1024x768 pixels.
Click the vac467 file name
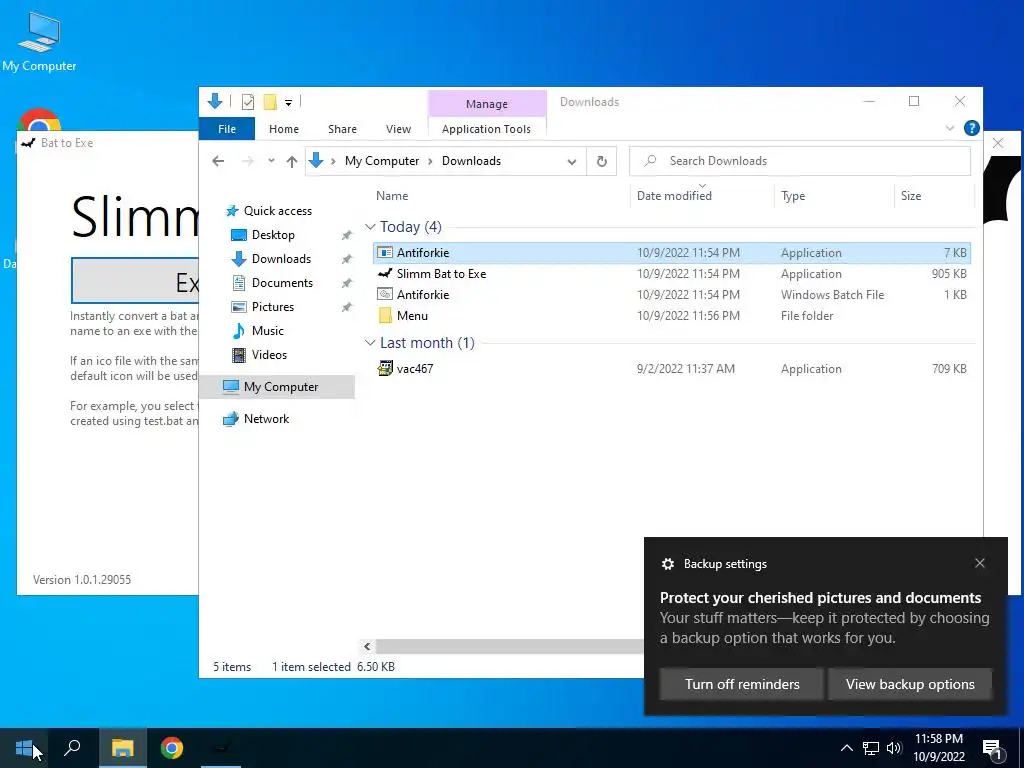[x=415, y=368]
